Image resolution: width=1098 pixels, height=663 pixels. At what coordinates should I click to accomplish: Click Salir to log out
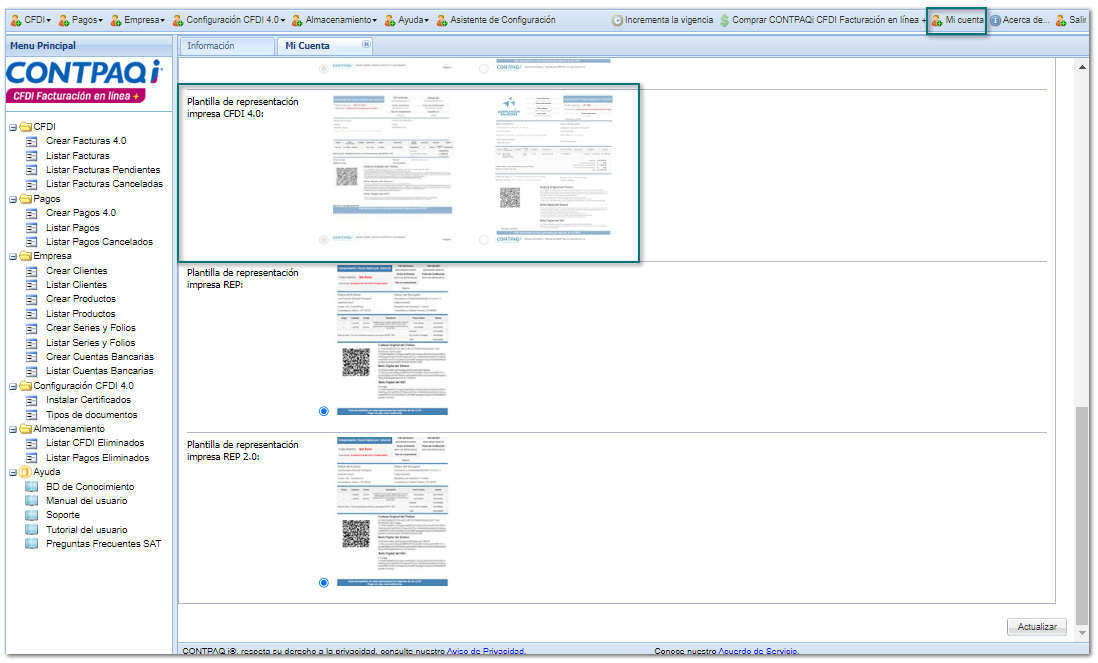pos(1071,20)
